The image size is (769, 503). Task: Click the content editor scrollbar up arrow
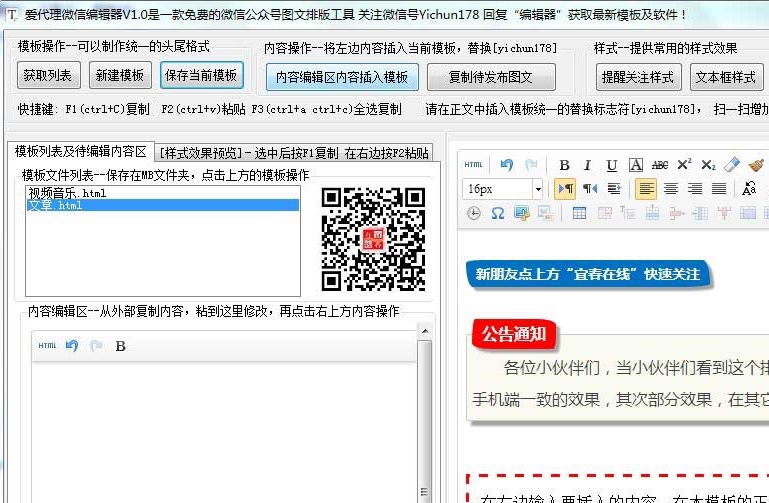(425, 331)
